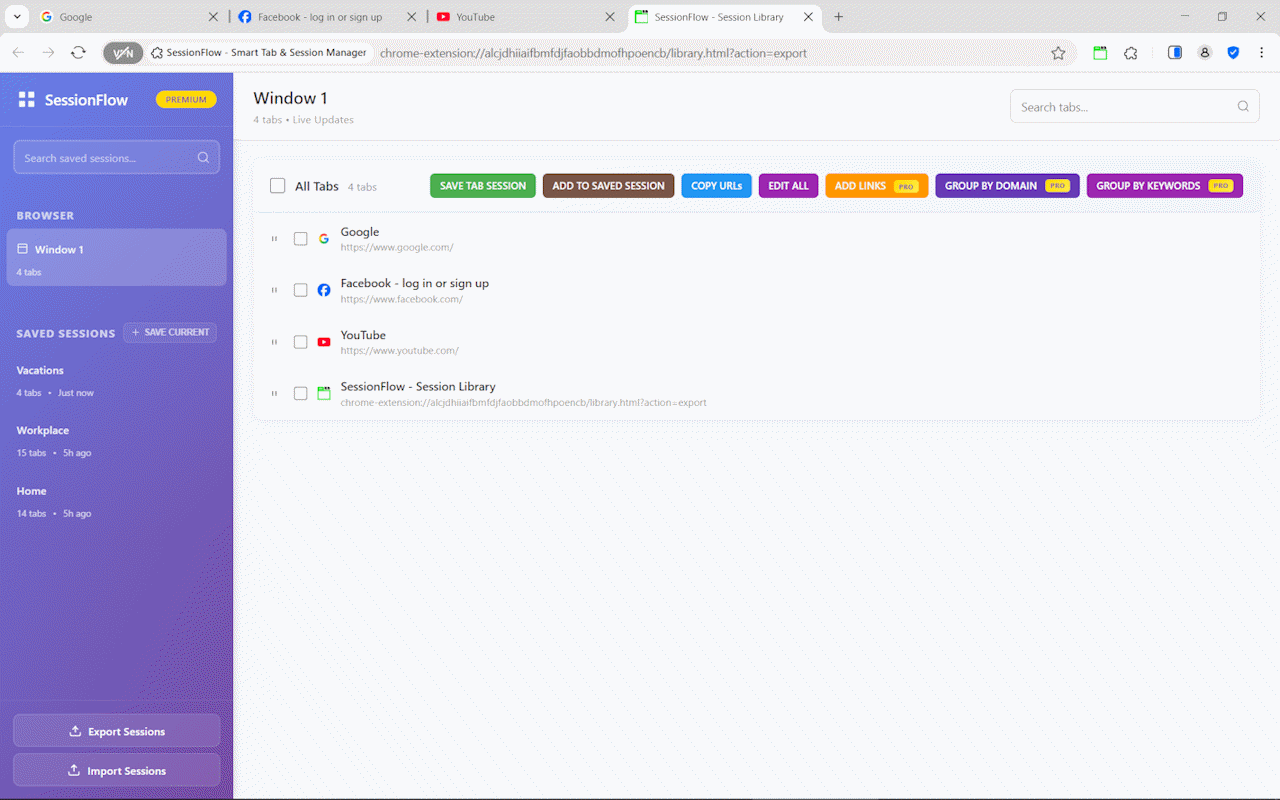This screenshot has height=800, width=1280.
Task: Open the Chrome profile avatar icon
Action: click(1205, 53)
